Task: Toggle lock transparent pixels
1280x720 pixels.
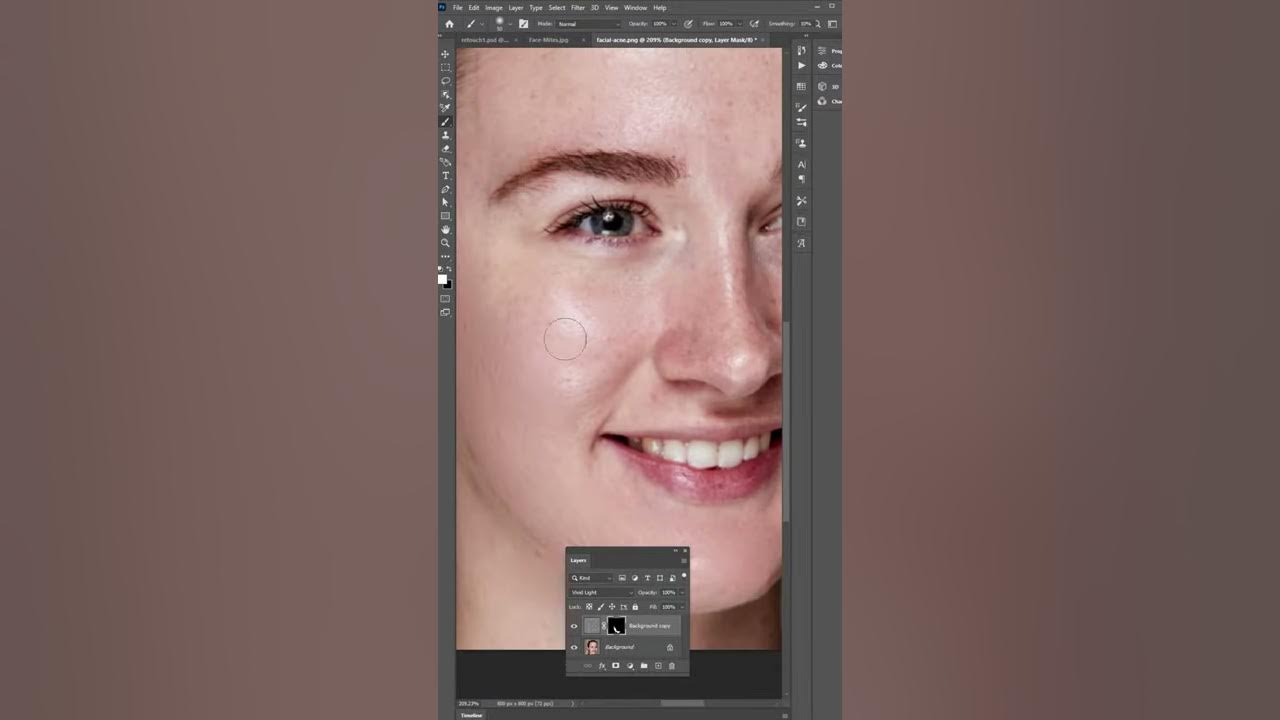Action: tap(589, 607)
